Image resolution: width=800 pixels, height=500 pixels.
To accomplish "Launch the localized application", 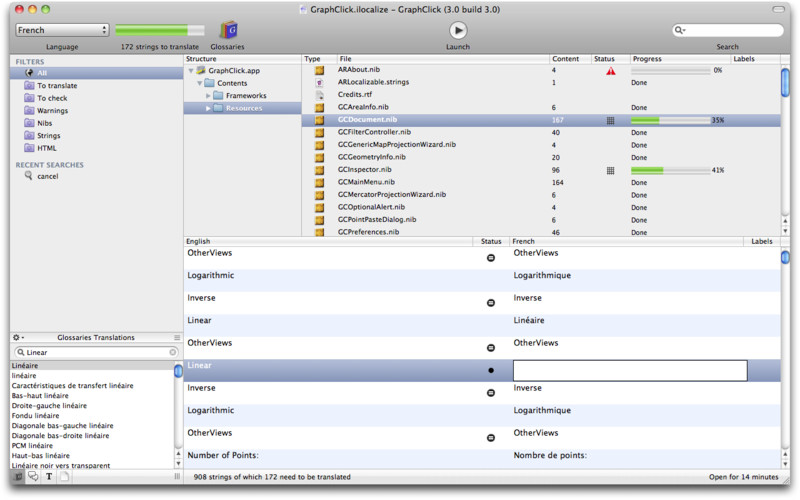I will [x=458, y=30].
